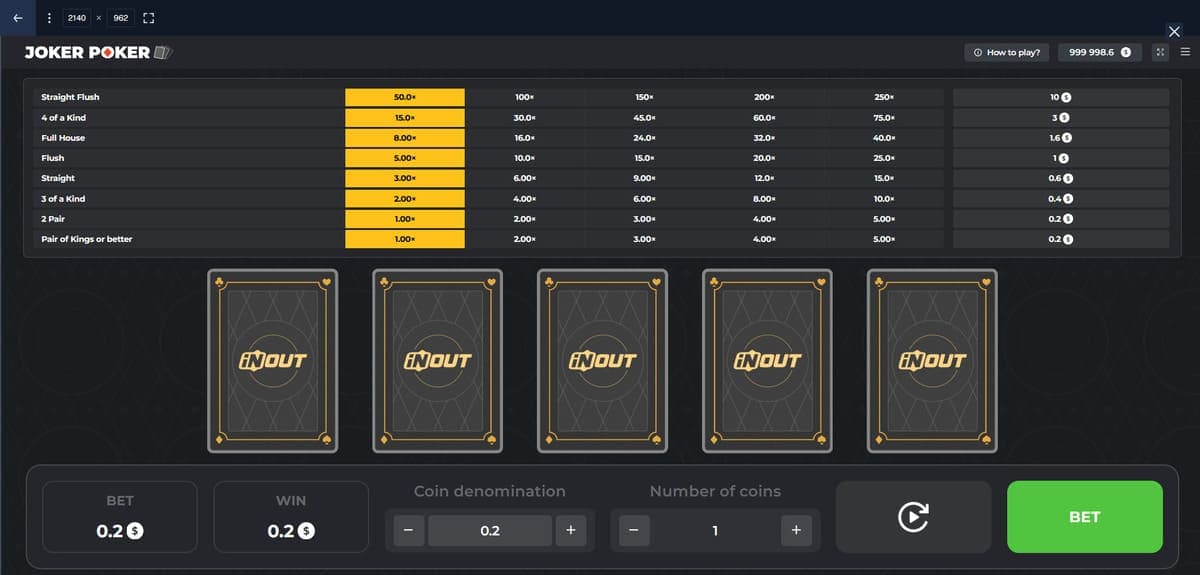This screenshot has height=575, width=1200.
Task: Click the 150× payout cell
Action: coord(644,97)
